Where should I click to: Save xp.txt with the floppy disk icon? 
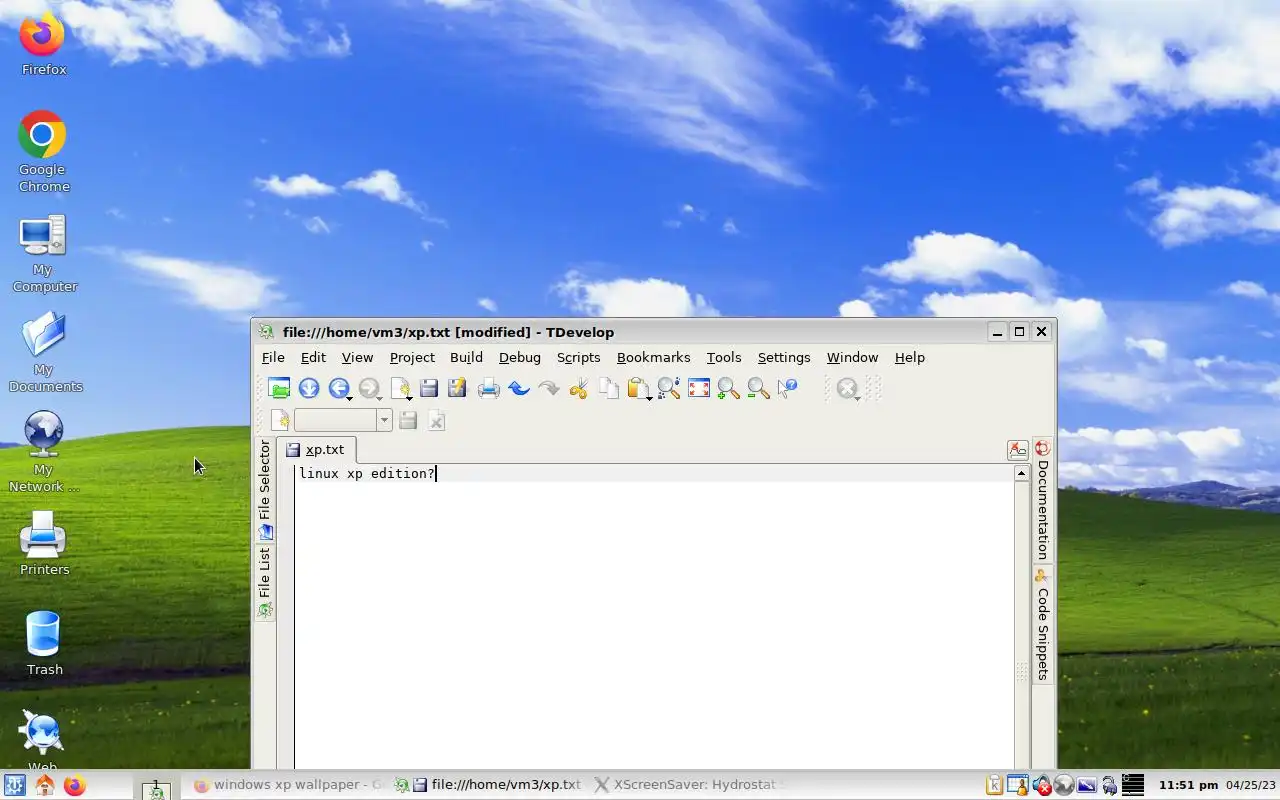coord(429,388)
